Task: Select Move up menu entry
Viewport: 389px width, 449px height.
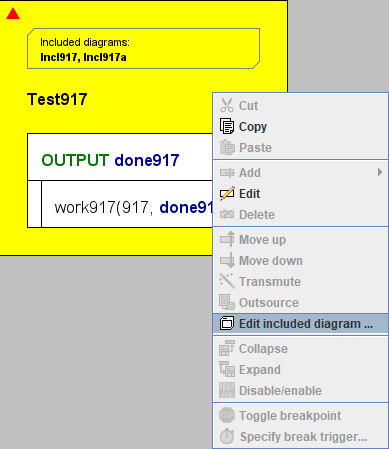Action: (300, 239)
